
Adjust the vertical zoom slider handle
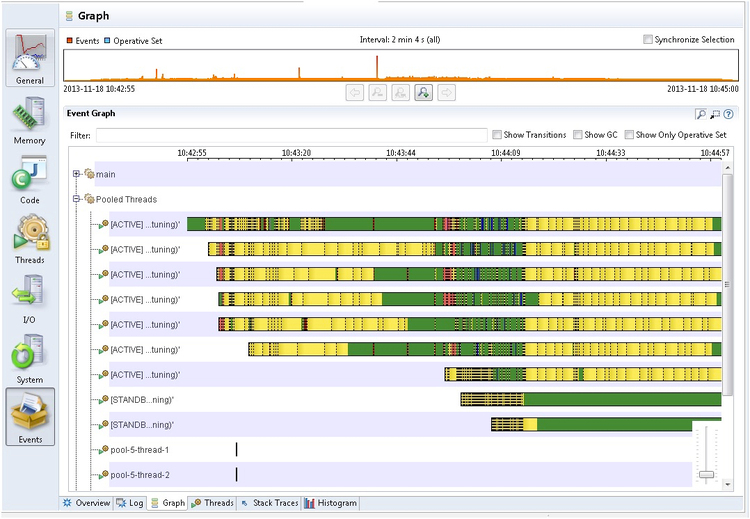[x=706, y=475]
